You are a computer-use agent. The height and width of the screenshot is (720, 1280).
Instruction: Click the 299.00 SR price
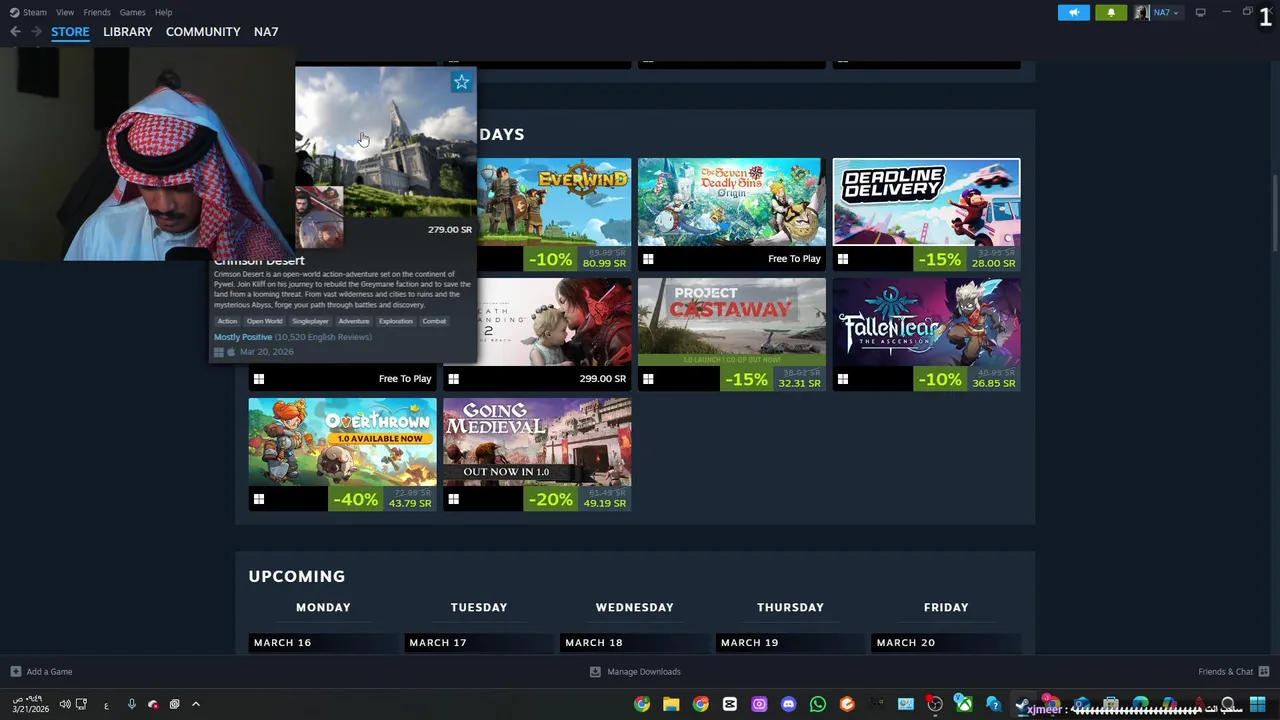pos(602,379)
